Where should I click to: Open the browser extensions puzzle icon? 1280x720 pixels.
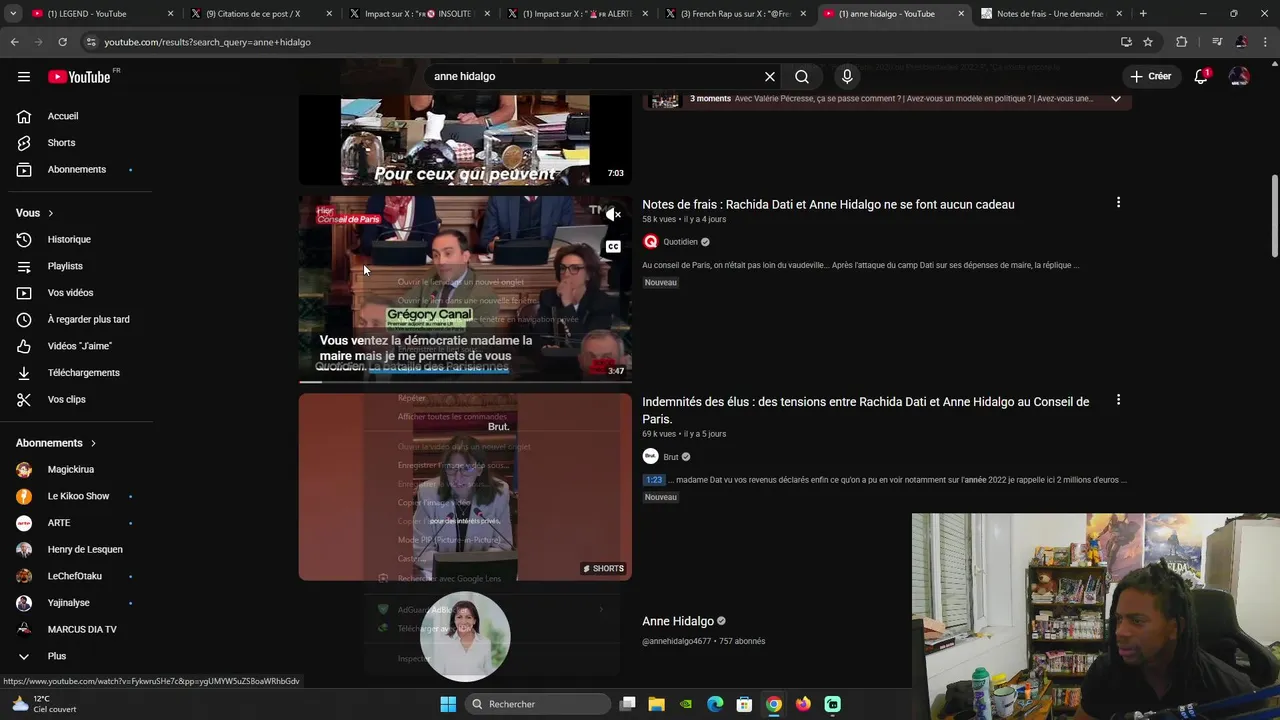(x=1182, y=42)
